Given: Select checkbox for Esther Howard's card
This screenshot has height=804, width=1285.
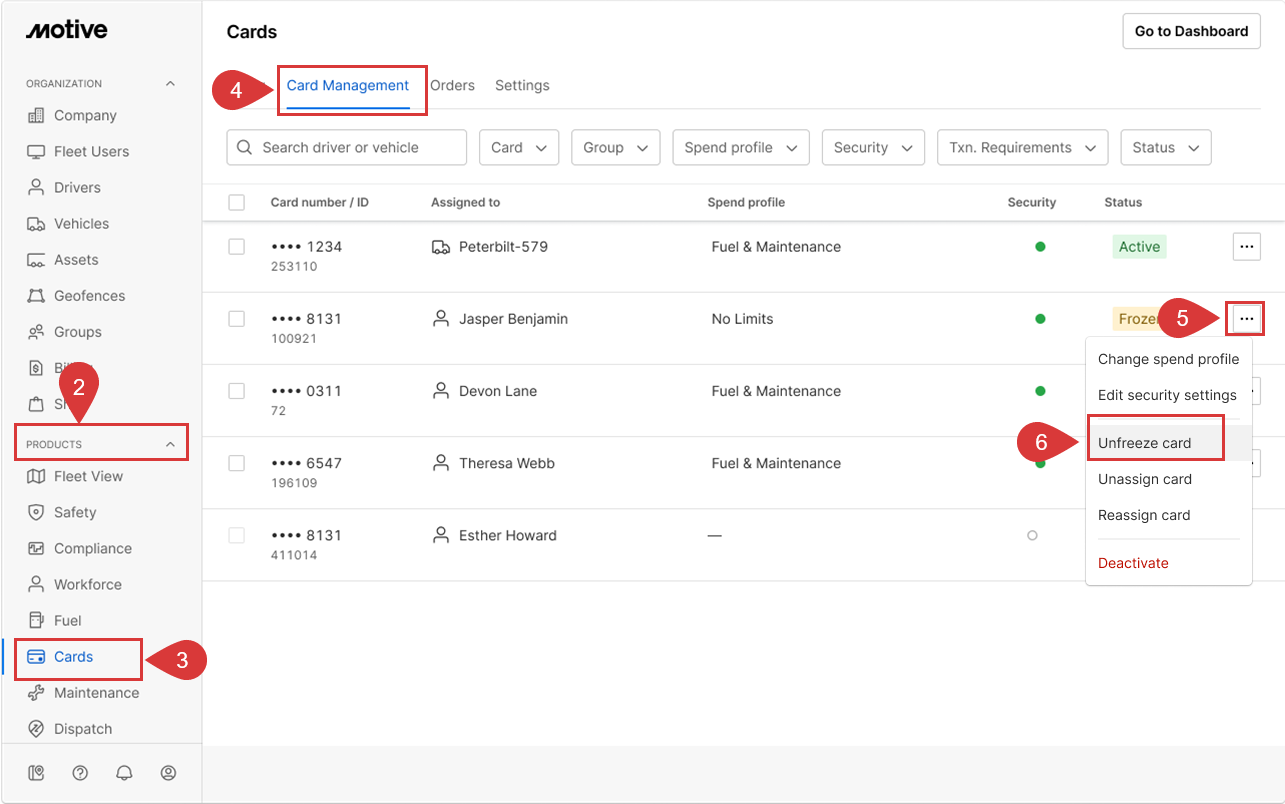Looking at the screenshot, I should point(236,535).
